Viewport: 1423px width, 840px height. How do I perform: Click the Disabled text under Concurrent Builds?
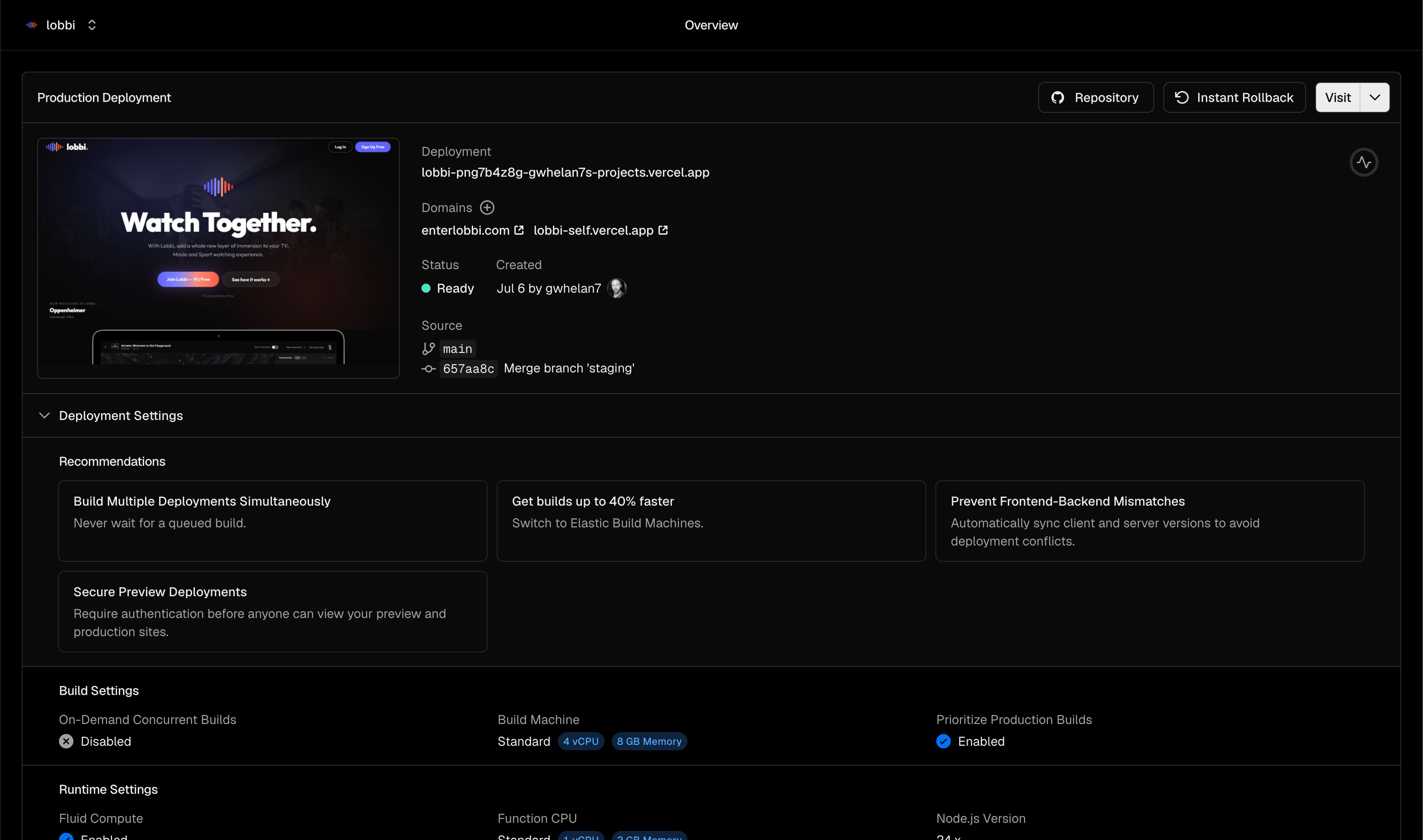point(106,742)
